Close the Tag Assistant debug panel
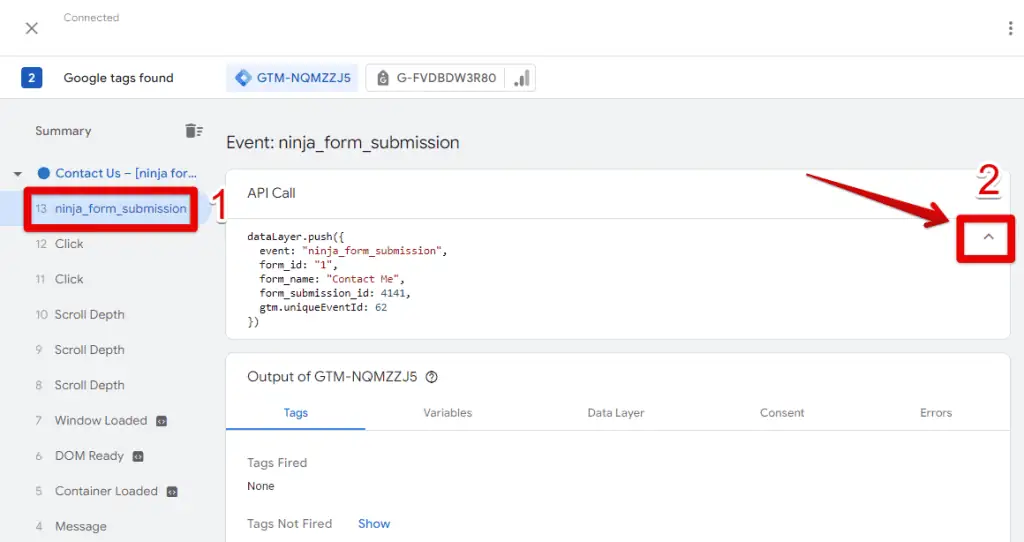 pos(32,28)
